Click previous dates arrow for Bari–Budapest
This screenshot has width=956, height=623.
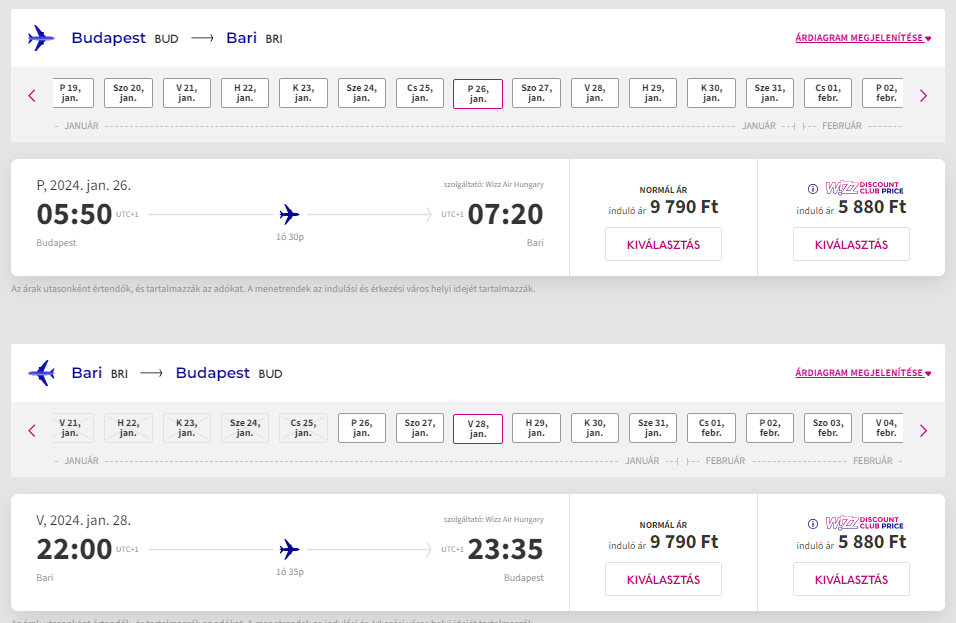[x=32, y=431]
